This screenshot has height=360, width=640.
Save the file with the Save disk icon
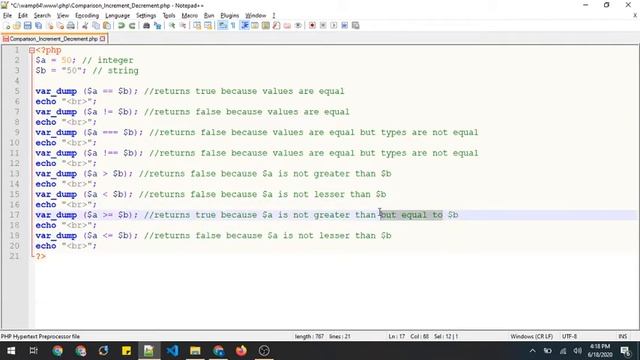(x=28, y=26)
